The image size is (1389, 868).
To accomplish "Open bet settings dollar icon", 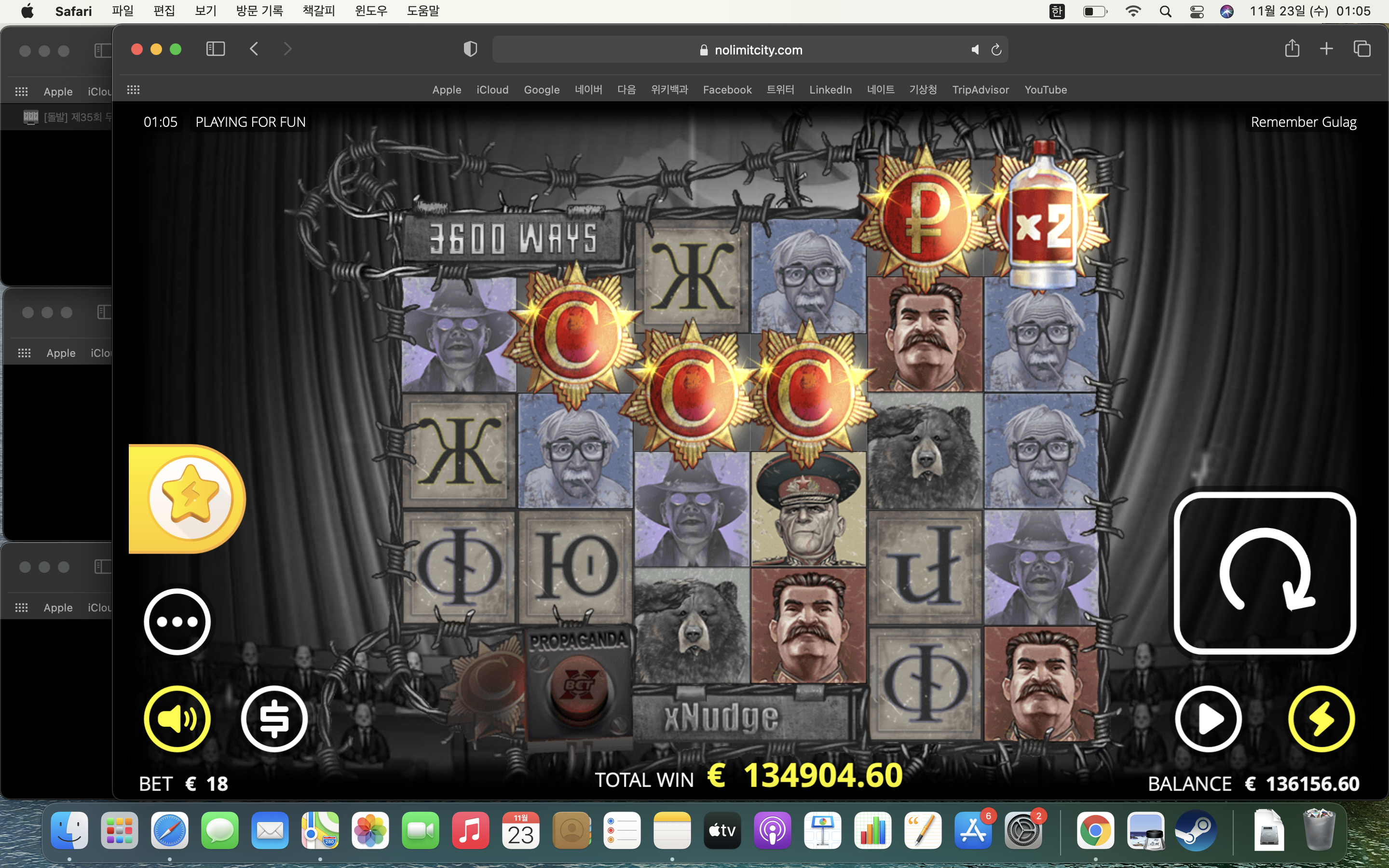I will [274, 719].
